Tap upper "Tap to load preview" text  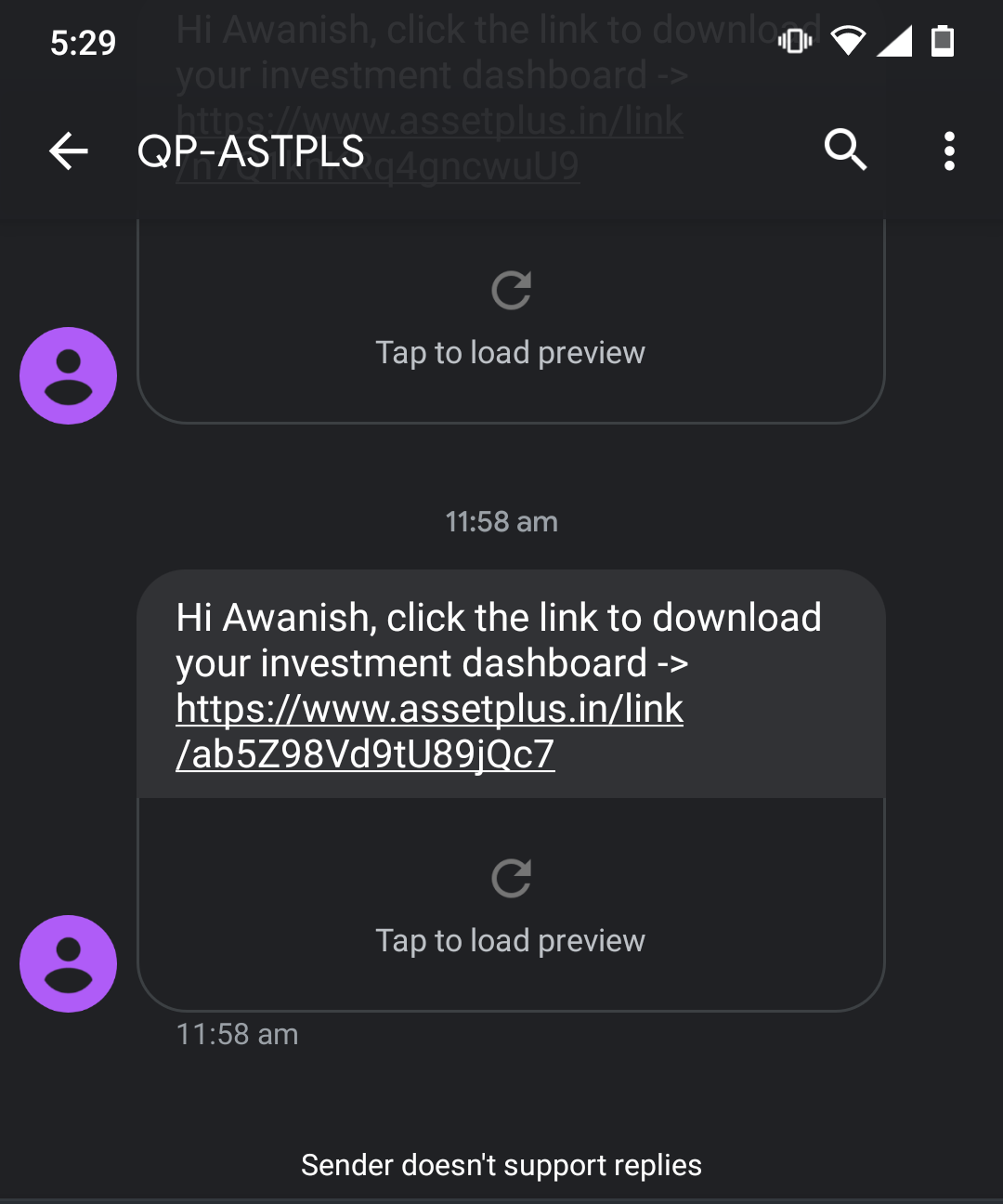[510, 353]
